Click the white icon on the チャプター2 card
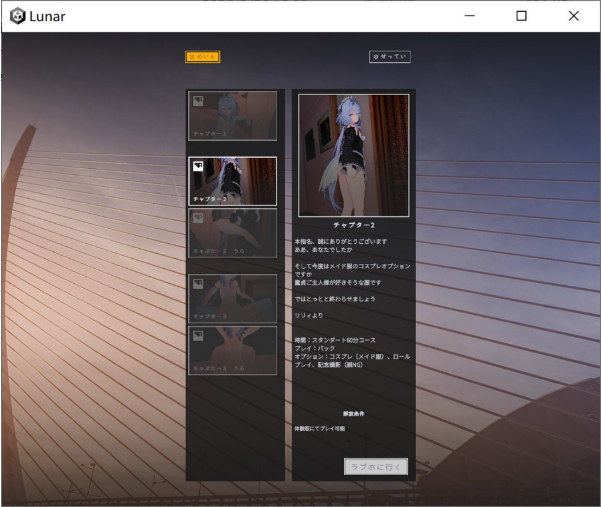601x507 pixels. point(198,167)
